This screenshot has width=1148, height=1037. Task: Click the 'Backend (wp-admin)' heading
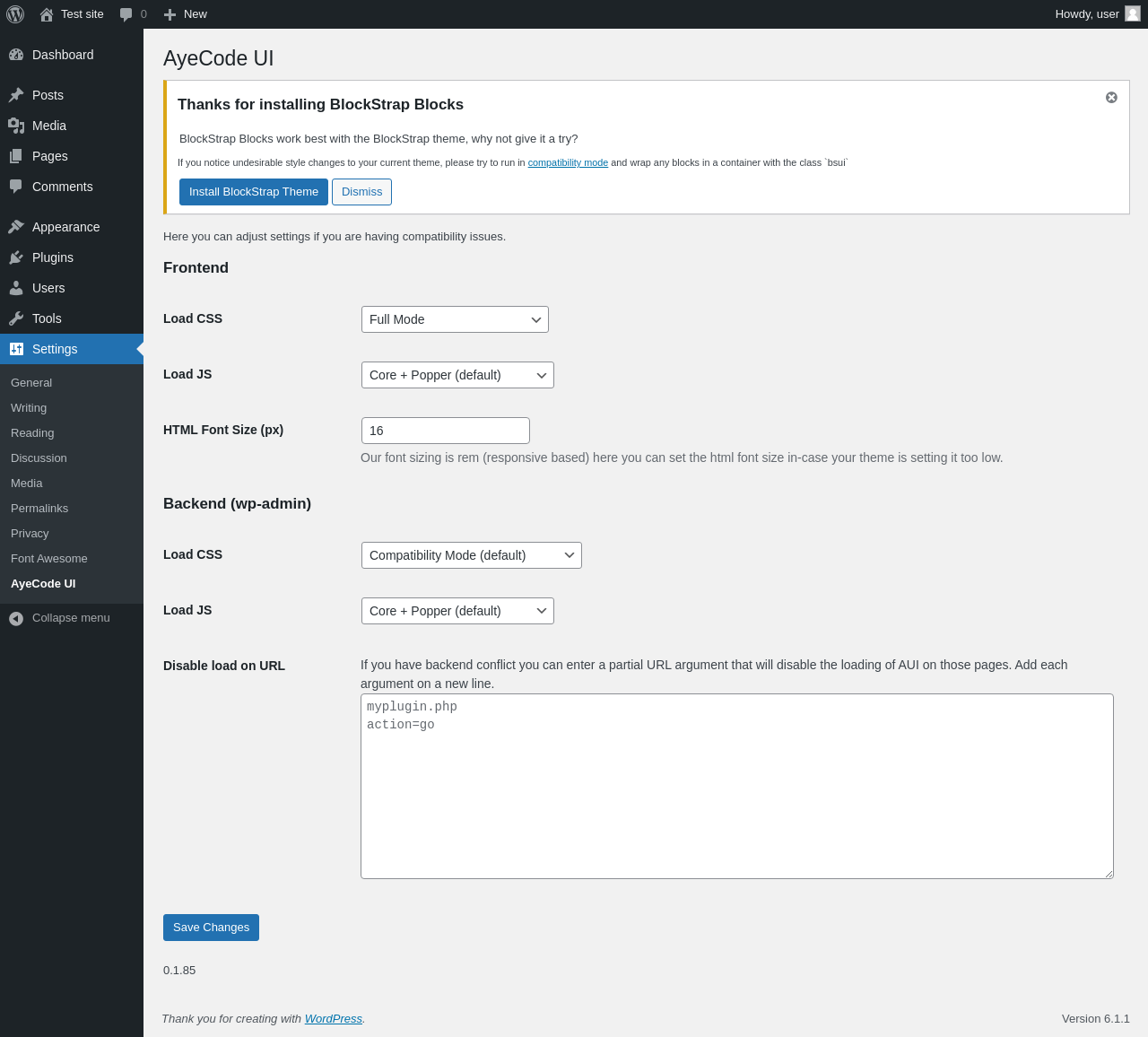click(237, 504)
